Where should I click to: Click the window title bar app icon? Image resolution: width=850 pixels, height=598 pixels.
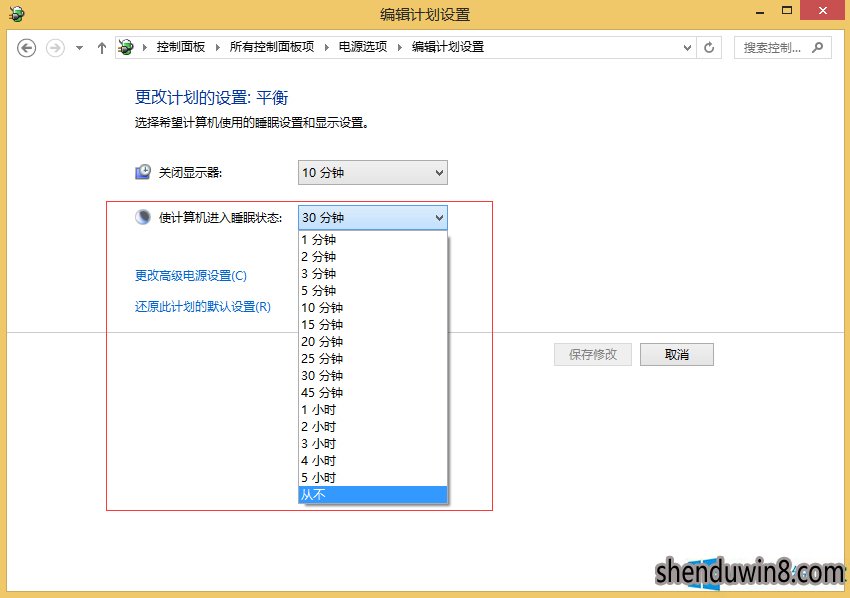tap(17, 14)
